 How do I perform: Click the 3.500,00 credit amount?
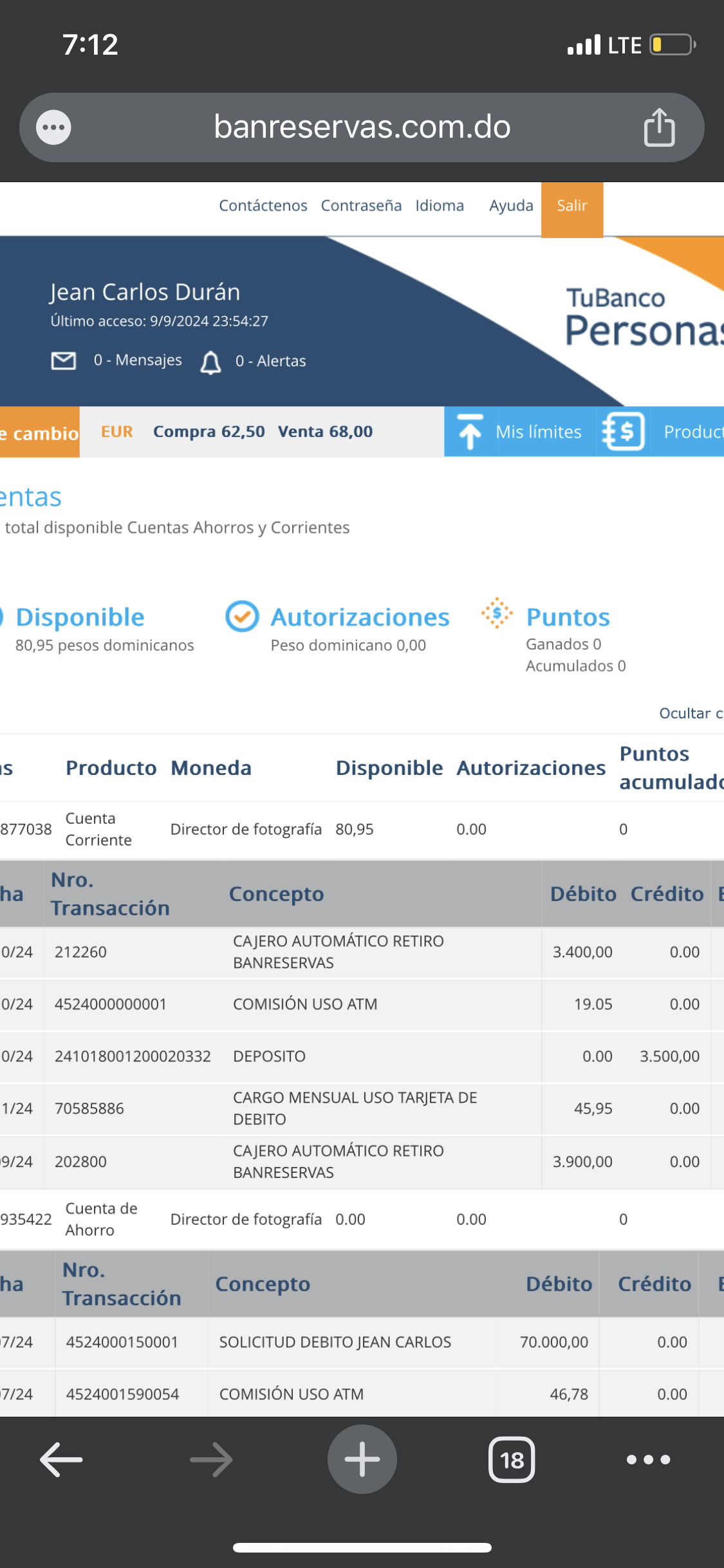[669, 1056]
